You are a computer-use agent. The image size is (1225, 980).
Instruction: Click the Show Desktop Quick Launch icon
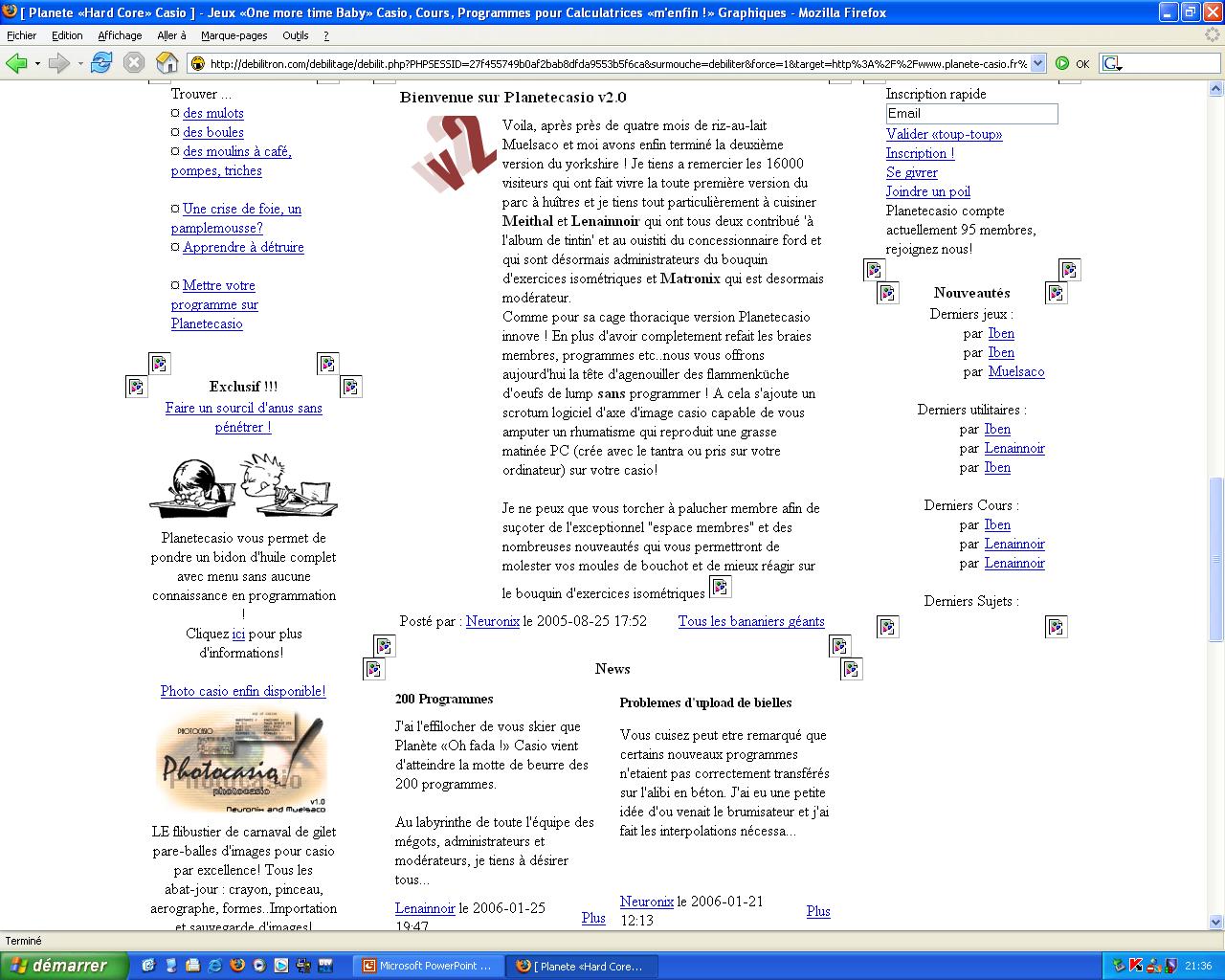pyautogui.click(x=149, y=966)
